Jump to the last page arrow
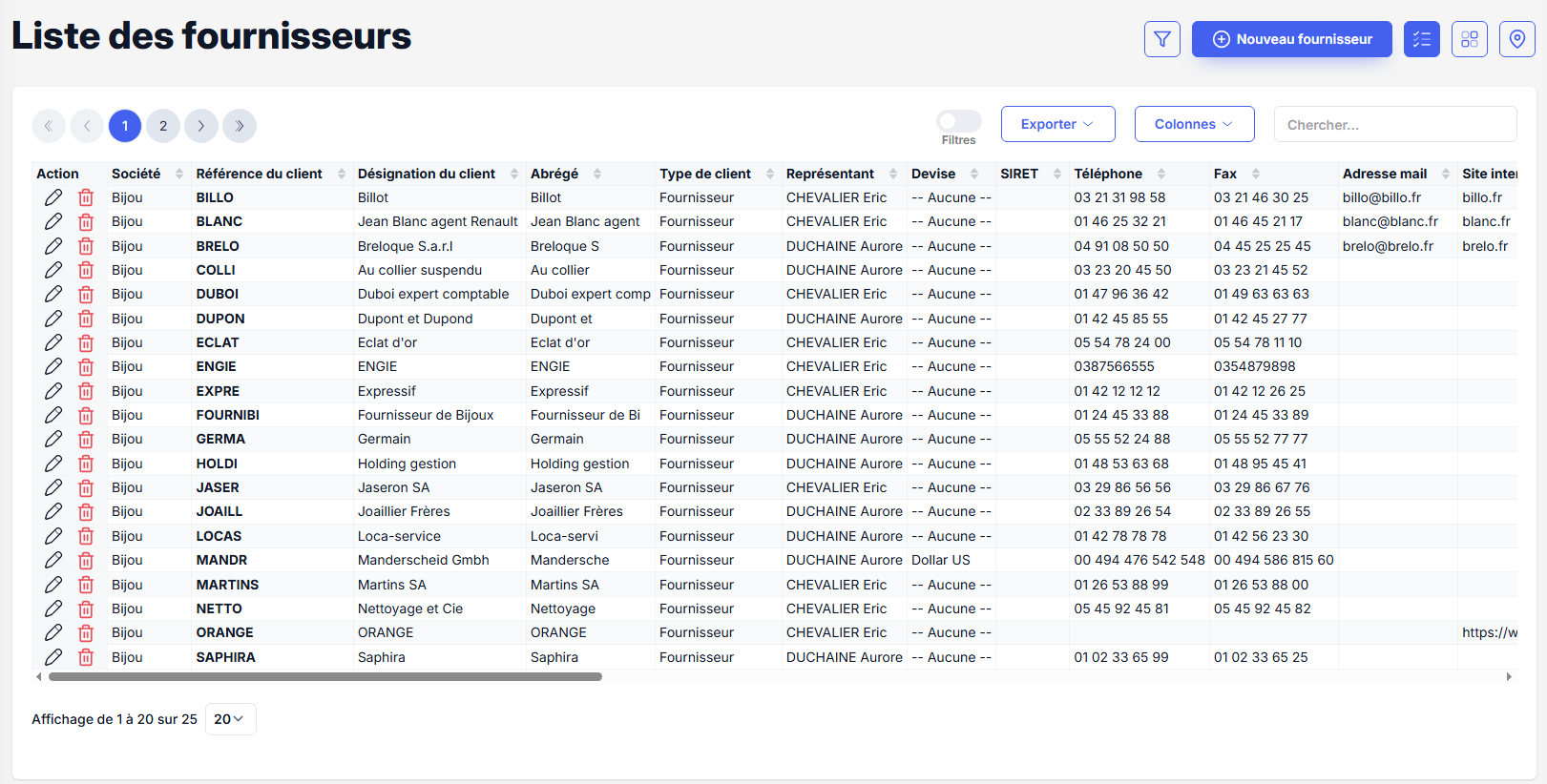Image resolution: width=1547 pixels, height=784 pixels. point(240,126)
